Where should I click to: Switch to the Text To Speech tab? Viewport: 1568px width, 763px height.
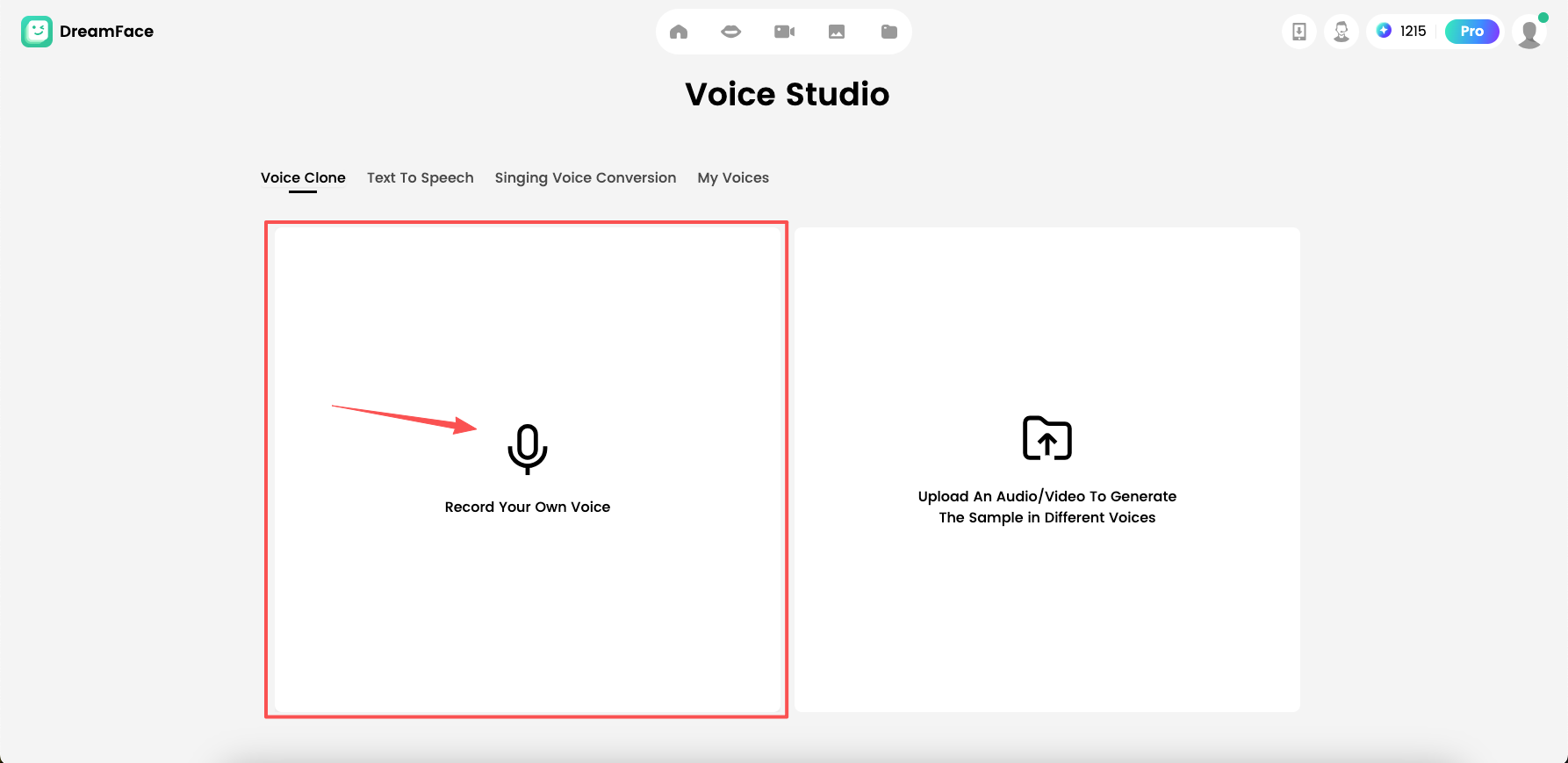coord(421,177)
